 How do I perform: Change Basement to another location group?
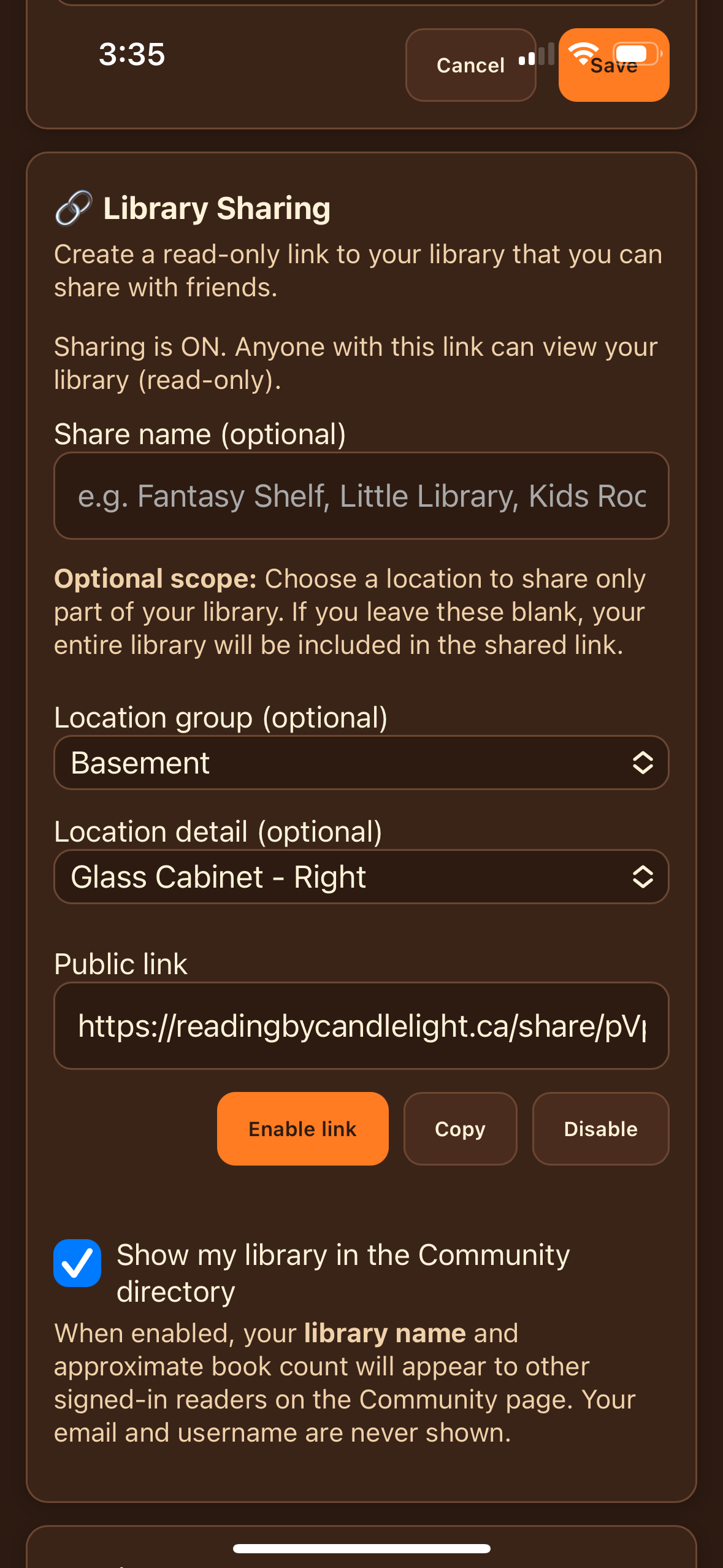[x=361, y=763]
